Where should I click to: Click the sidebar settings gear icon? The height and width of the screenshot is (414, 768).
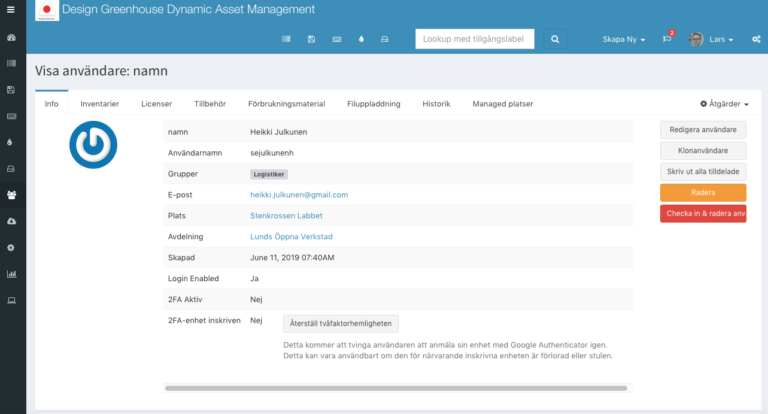coord(11,247)
